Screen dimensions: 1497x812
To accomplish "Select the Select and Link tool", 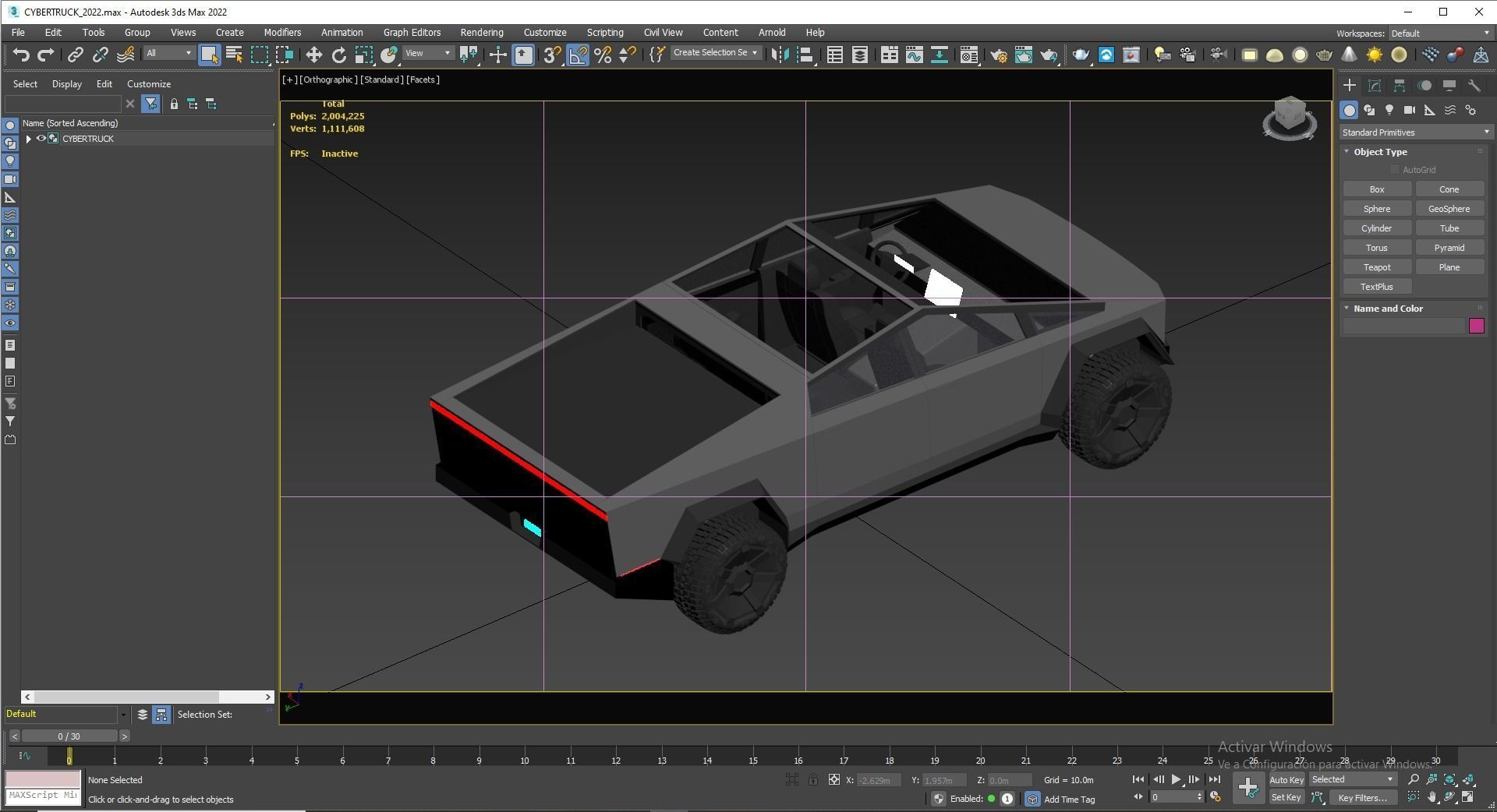I will [x=75, y=55].
